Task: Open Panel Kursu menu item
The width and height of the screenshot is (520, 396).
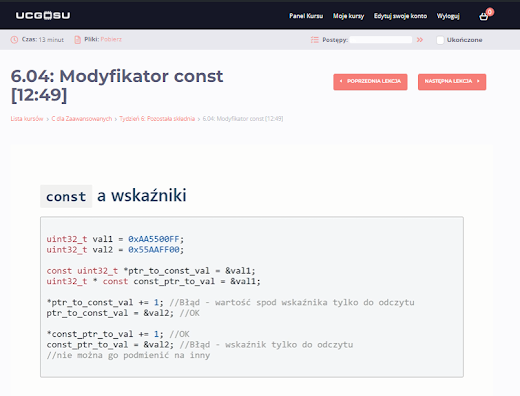Action: pyautogui.click(x=306, y=16)
